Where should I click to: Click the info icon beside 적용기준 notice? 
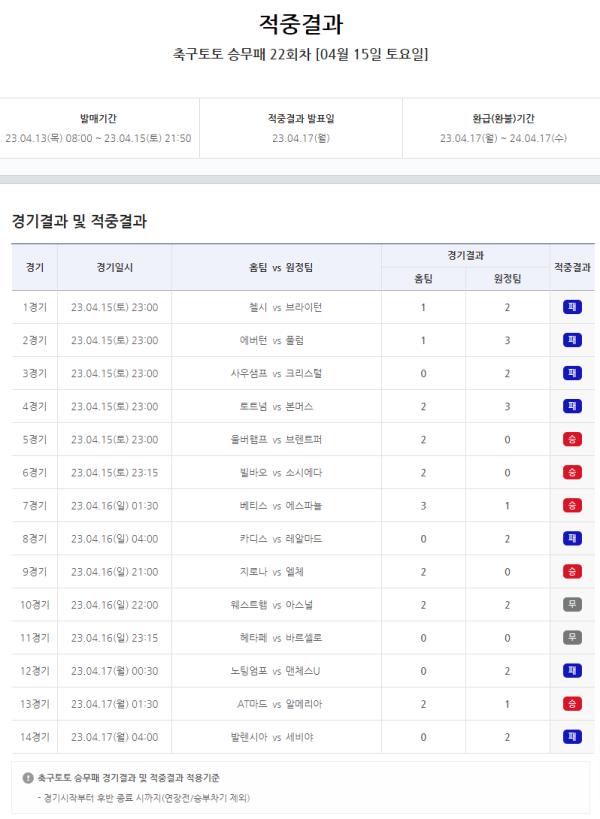tap(28, 778)
